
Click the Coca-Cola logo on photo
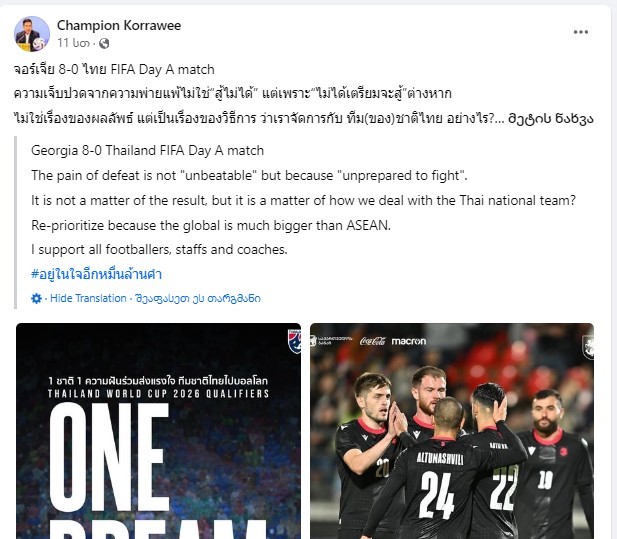[x=372, y=341]
